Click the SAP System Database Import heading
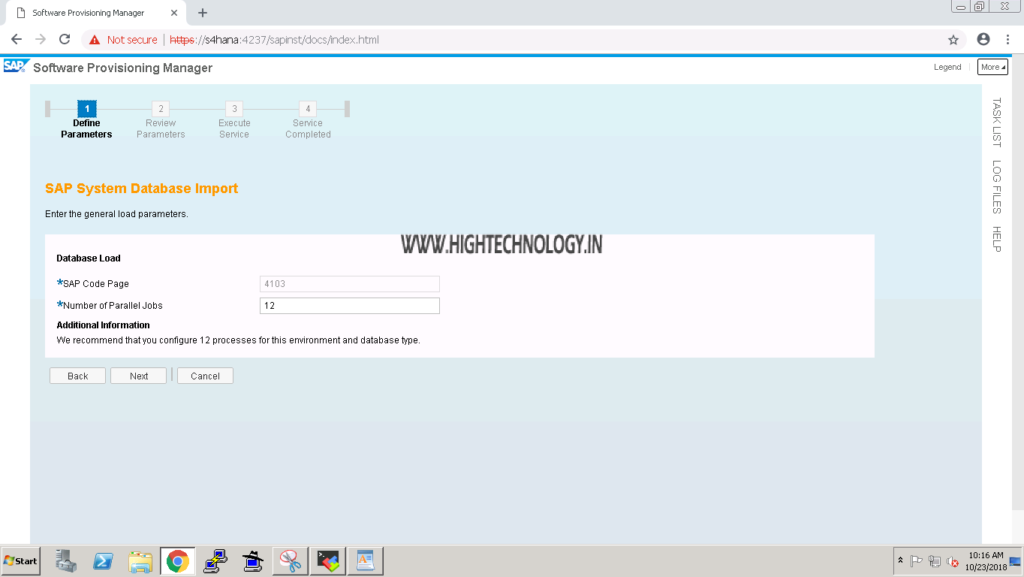The image size is (1024, 577). coord(141,189)
